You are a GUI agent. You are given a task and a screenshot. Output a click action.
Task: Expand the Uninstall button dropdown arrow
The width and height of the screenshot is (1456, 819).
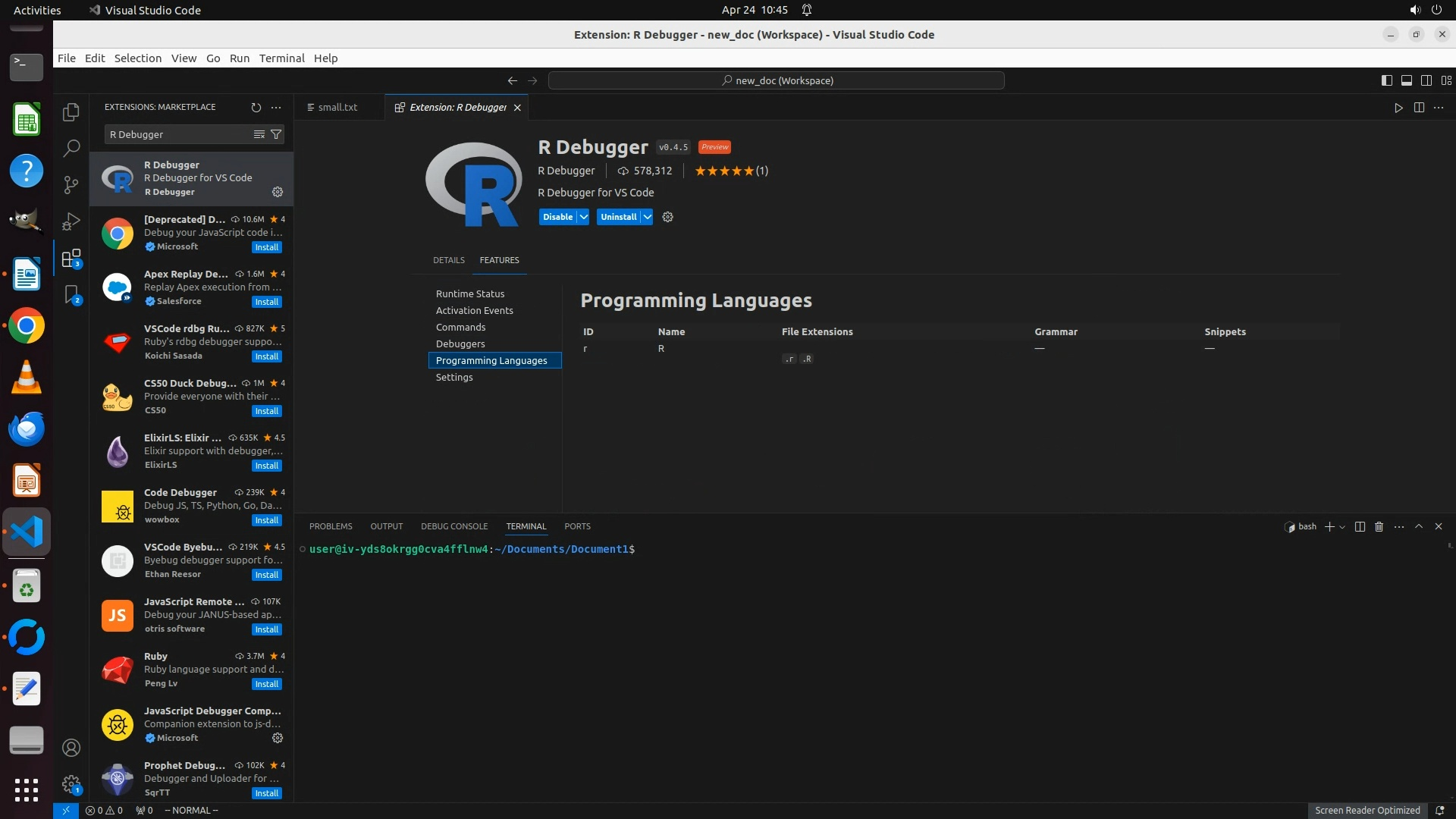[647, 217]
